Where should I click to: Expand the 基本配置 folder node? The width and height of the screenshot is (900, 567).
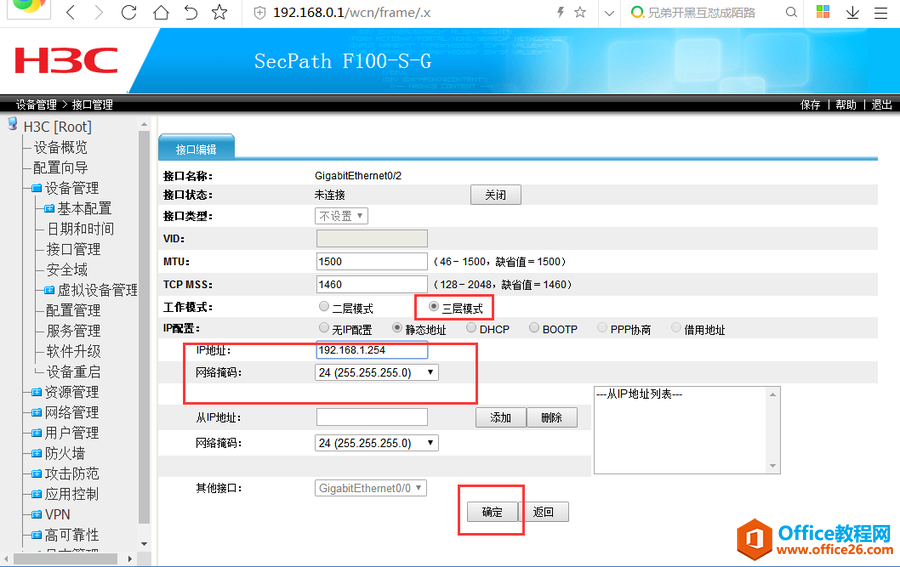[x=49, y=209]
